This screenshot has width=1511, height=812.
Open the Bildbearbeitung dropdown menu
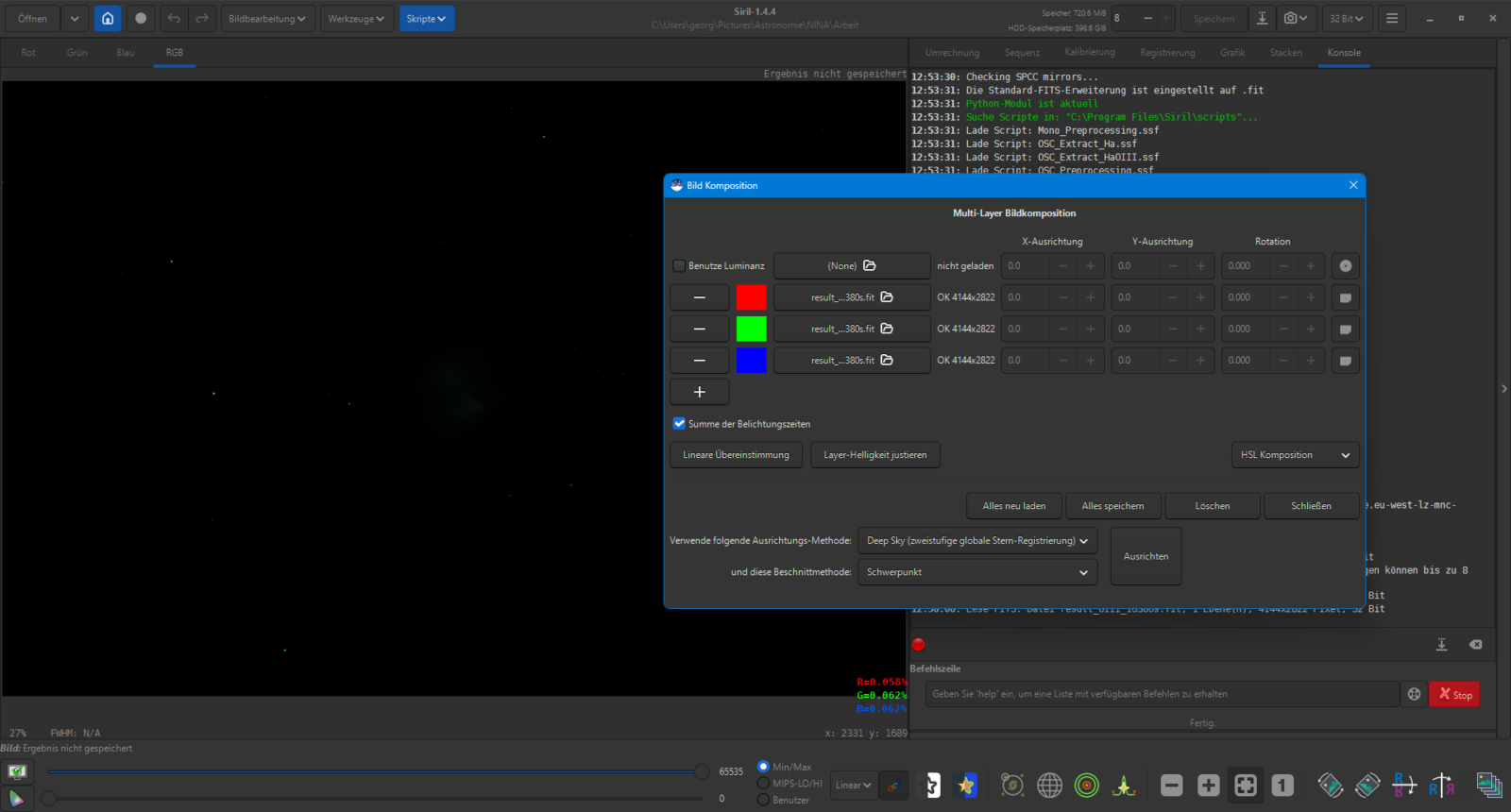268,19
